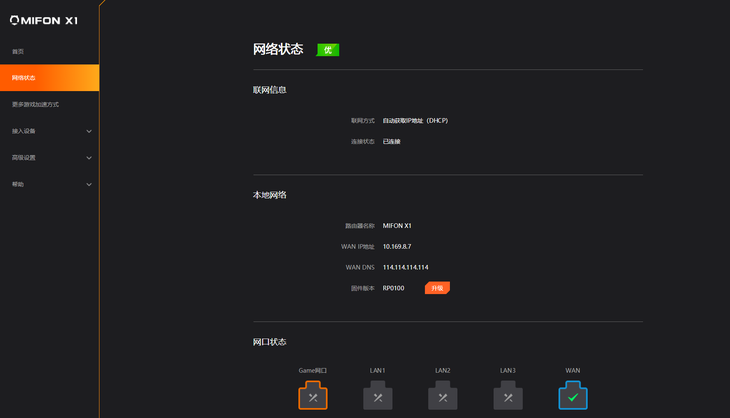Click the green 优 network quality badge
Image resolution: width=730 pixels, height=418 pixels.
click(328, 49)
